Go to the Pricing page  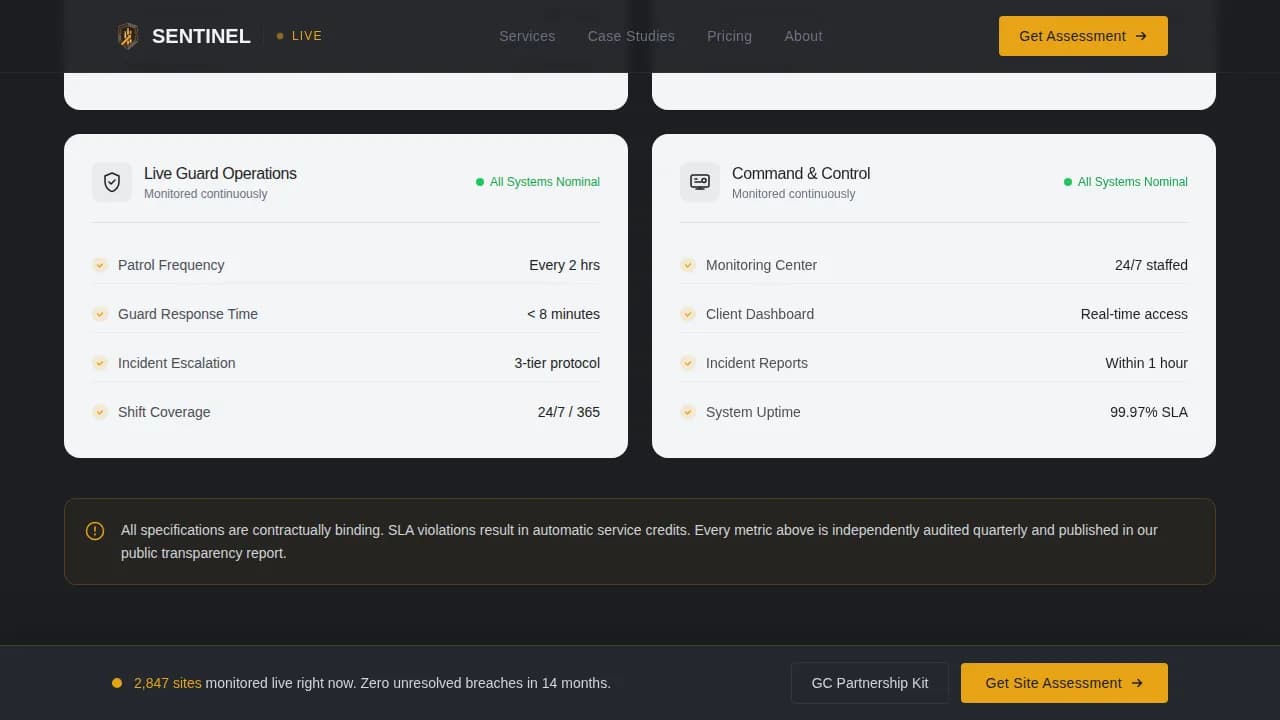pyautogui.click(x=729, y=36)
